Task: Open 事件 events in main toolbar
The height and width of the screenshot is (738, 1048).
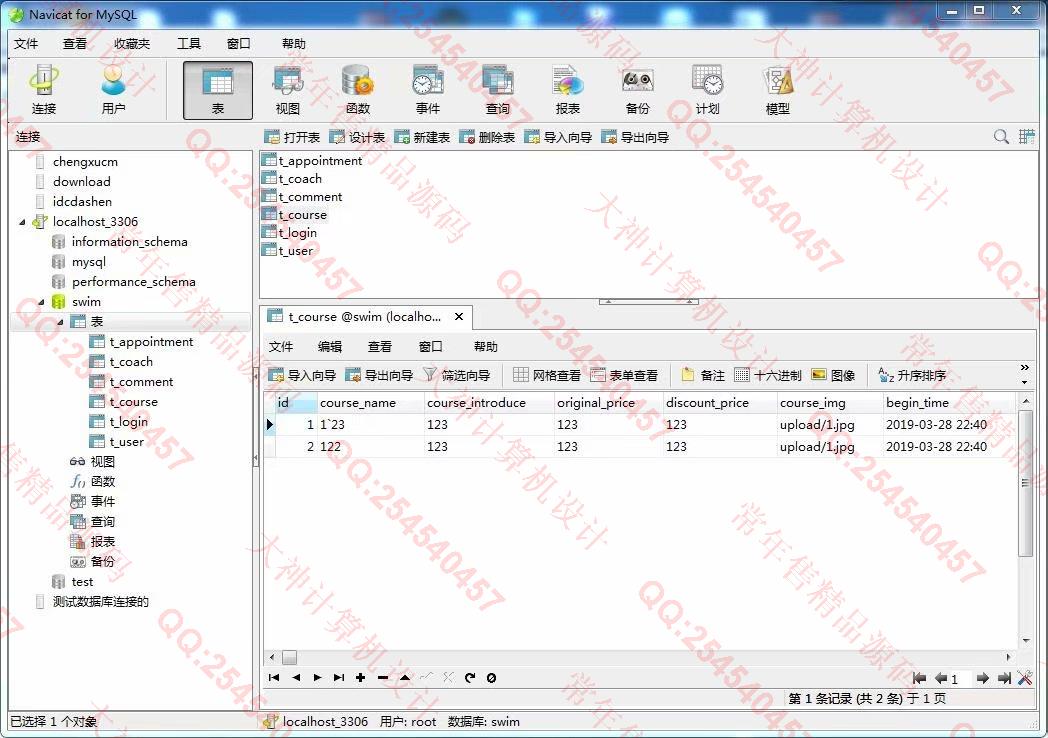Action: pyautogui.click(x=428, y=90)
